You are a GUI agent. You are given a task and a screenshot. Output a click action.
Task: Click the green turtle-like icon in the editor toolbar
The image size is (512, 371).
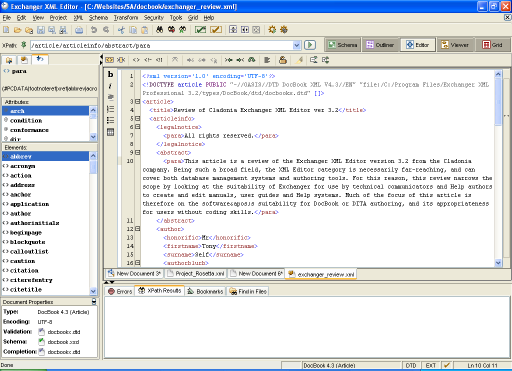pos(252,60)
